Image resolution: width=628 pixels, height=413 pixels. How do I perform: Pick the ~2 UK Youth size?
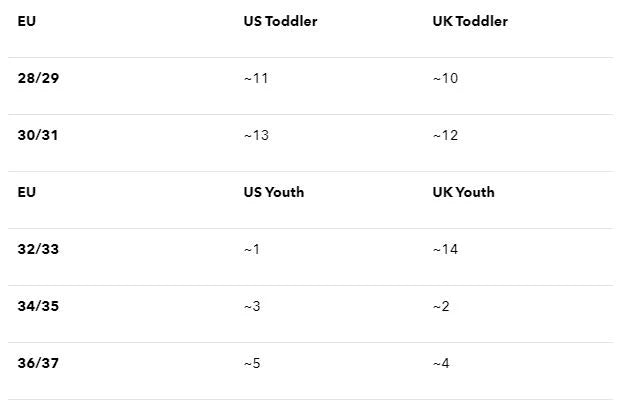(x=441, y=306)
